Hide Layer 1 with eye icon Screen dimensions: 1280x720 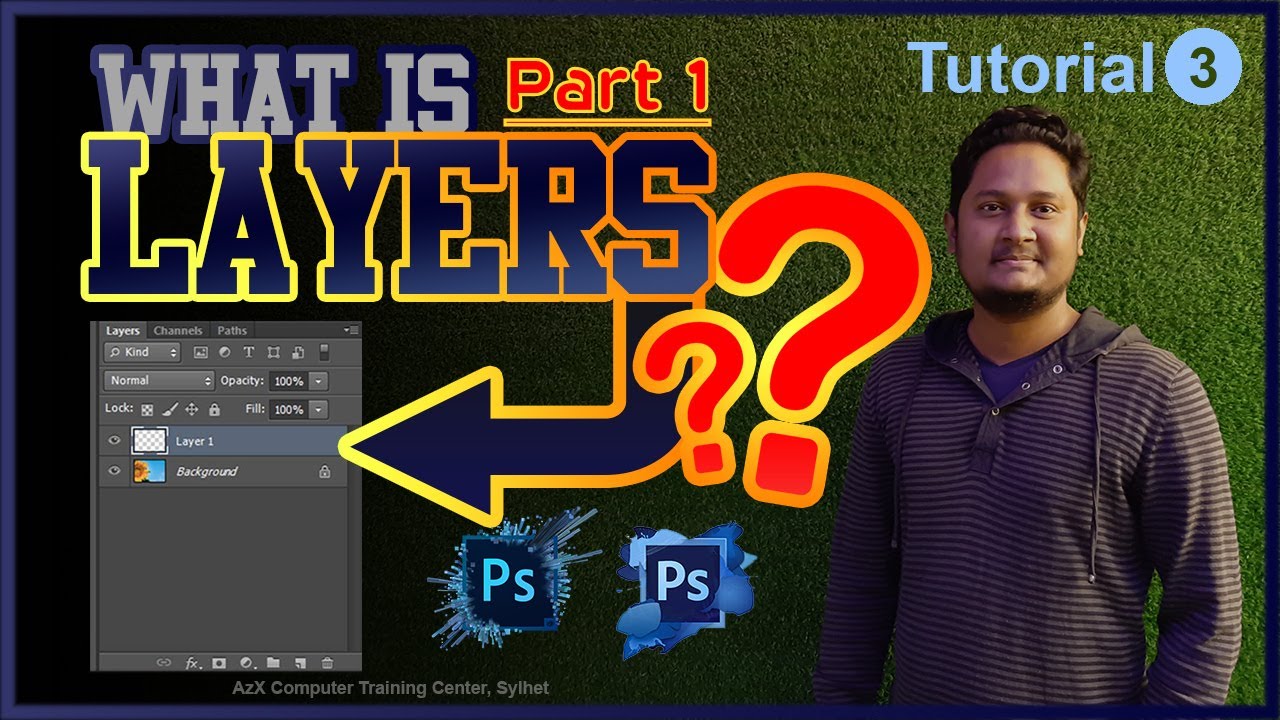(x=114, y=441)
